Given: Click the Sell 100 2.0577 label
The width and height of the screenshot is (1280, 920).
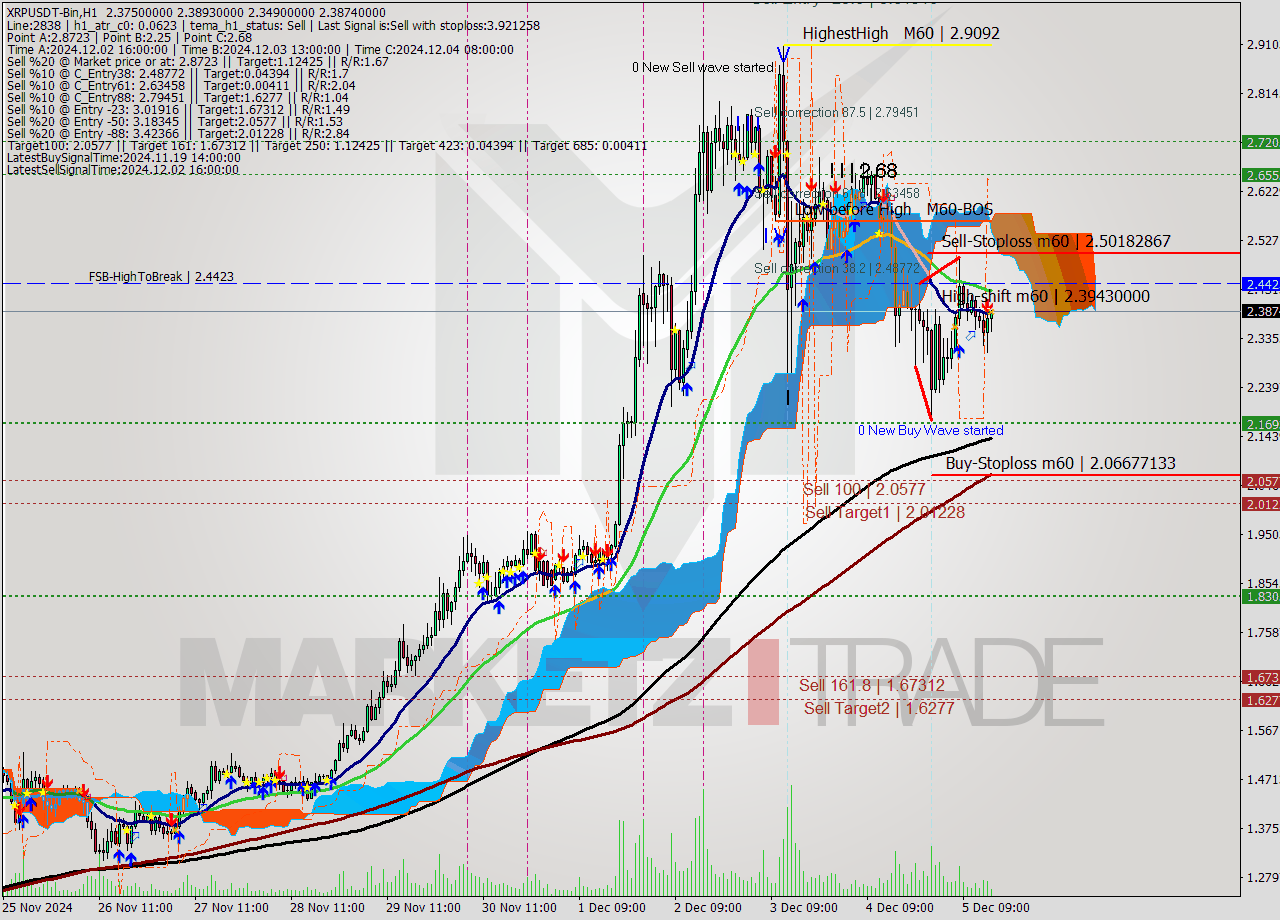Looking at the screenshot, I should click(x=864, y=489).
